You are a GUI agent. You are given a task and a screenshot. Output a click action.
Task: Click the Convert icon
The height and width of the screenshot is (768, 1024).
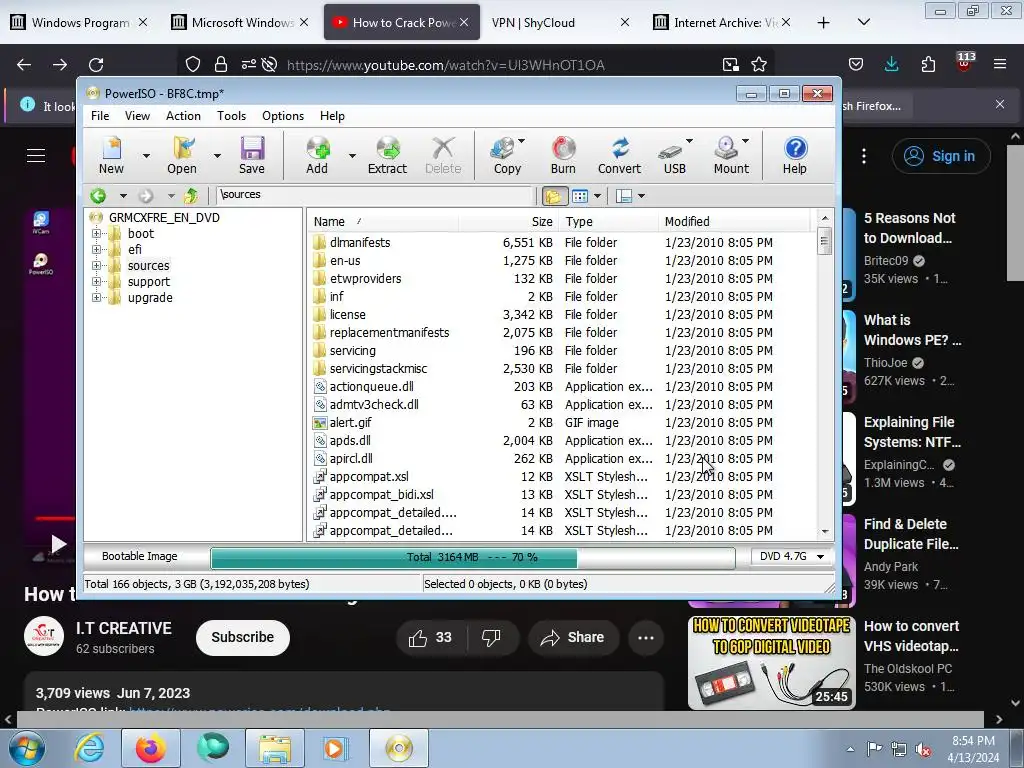click(620, 148)
